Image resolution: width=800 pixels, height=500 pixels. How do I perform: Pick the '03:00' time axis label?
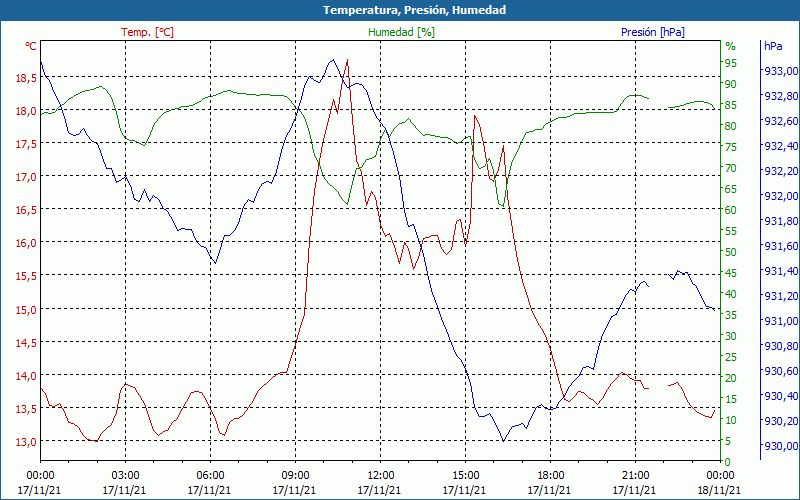click(x=126, y=476)
